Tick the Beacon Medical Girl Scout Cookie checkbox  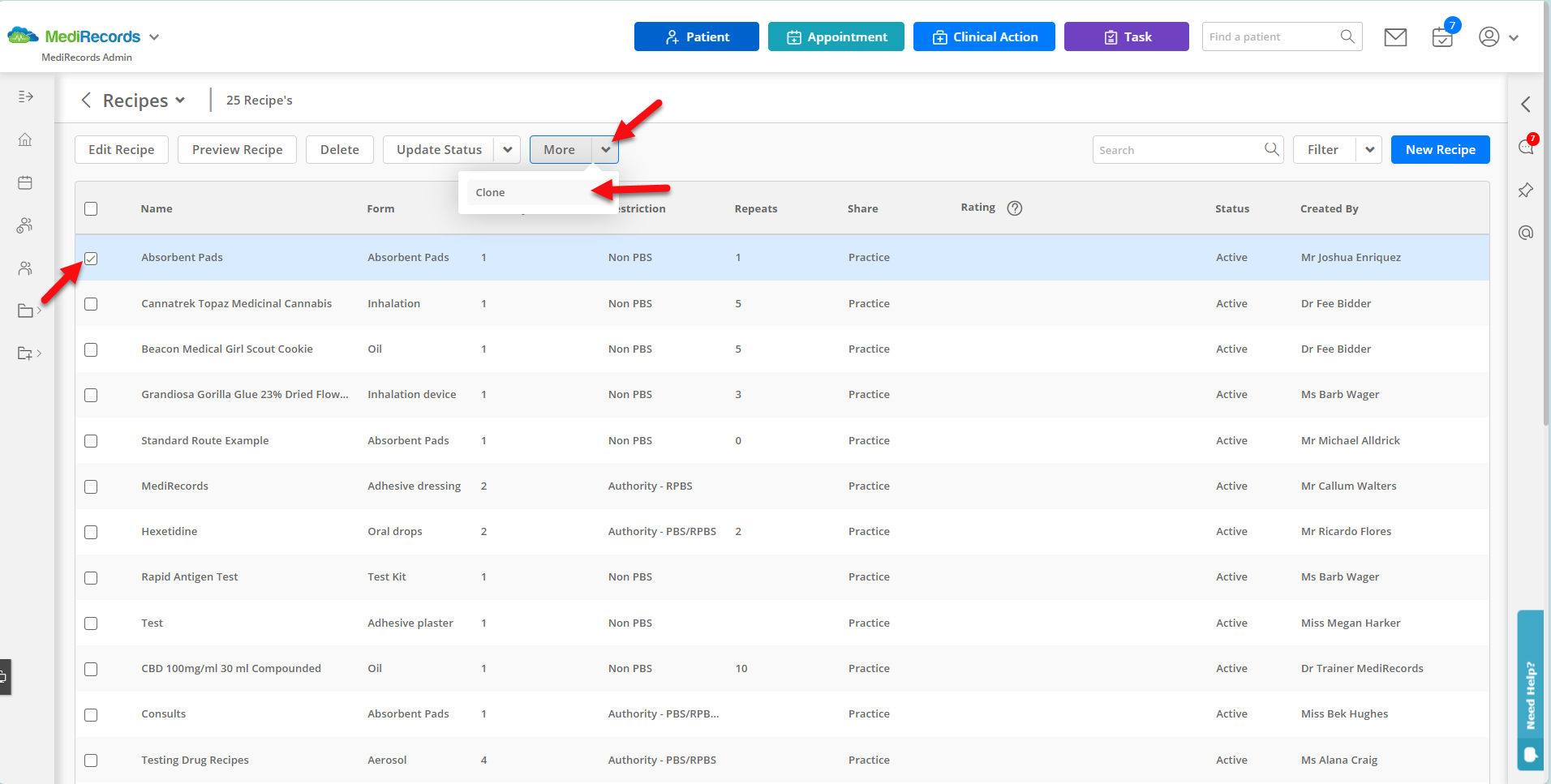pos(91,349)
